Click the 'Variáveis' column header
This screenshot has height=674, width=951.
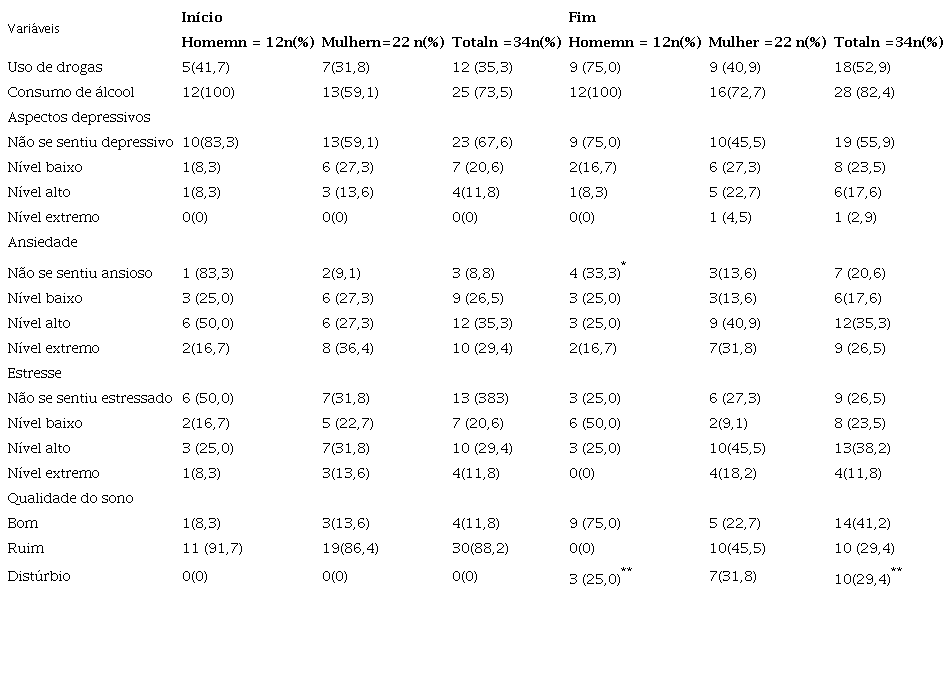click(33, 29)
